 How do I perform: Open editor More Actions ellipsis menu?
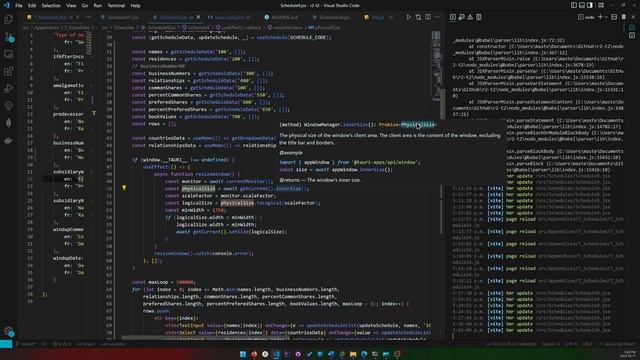coord(438,17)
